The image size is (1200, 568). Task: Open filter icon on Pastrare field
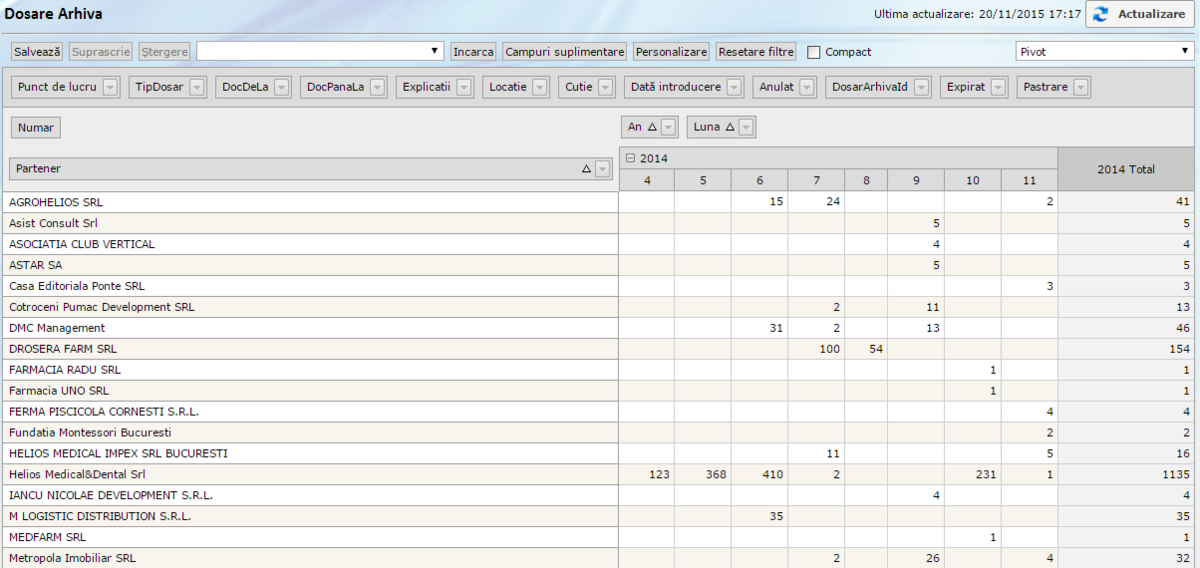tap(1081, 88)
